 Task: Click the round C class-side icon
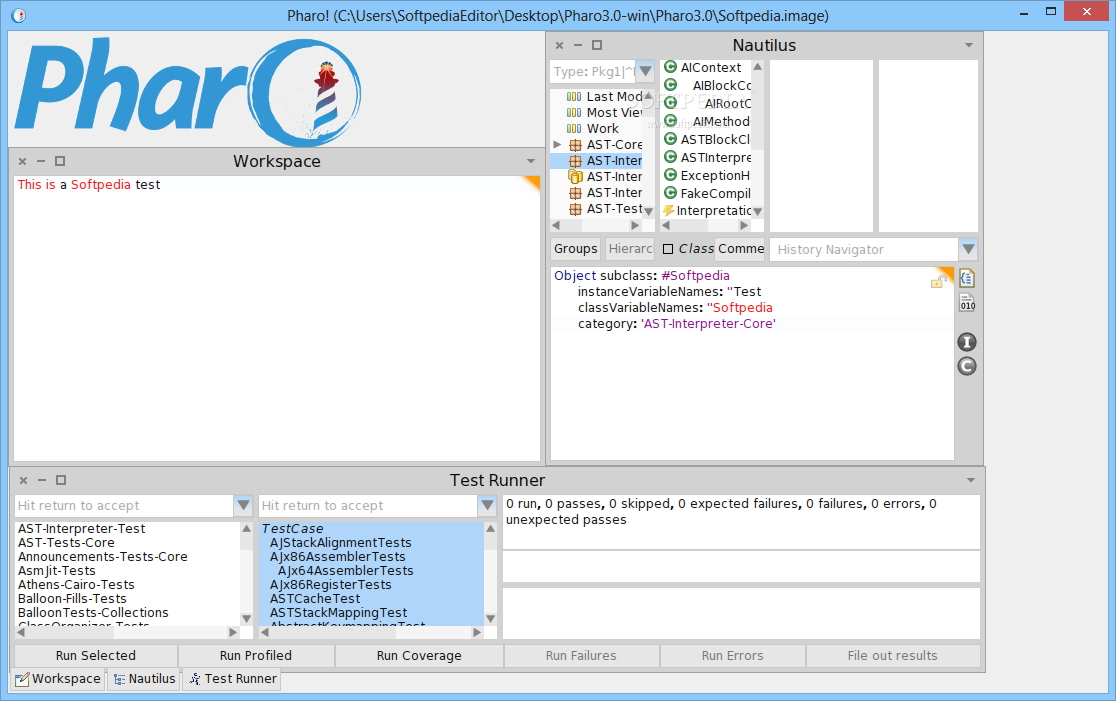click(967, 367)
